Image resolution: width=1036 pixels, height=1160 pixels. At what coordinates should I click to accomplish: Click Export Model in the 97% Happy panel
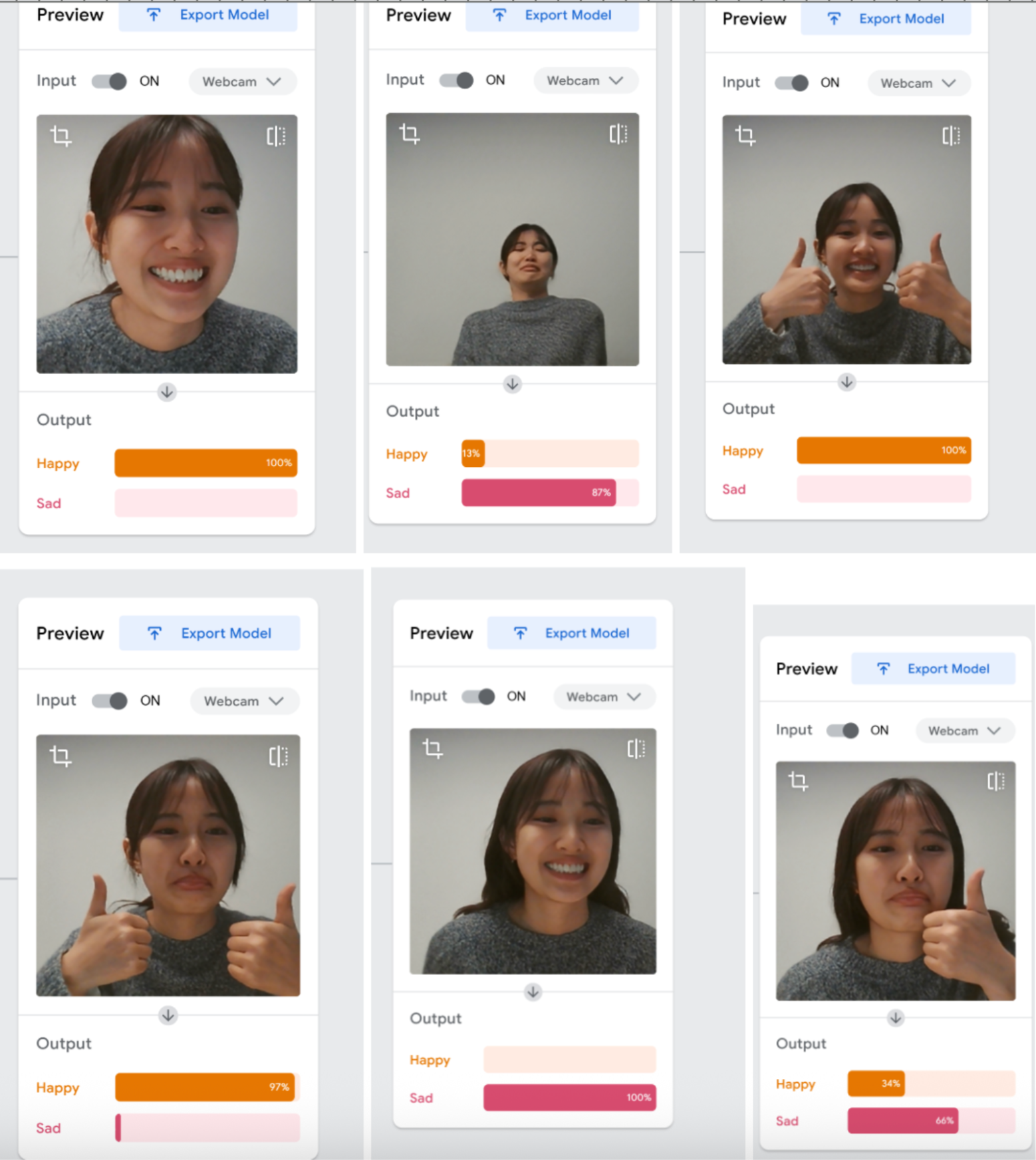(x=209, y=633)
